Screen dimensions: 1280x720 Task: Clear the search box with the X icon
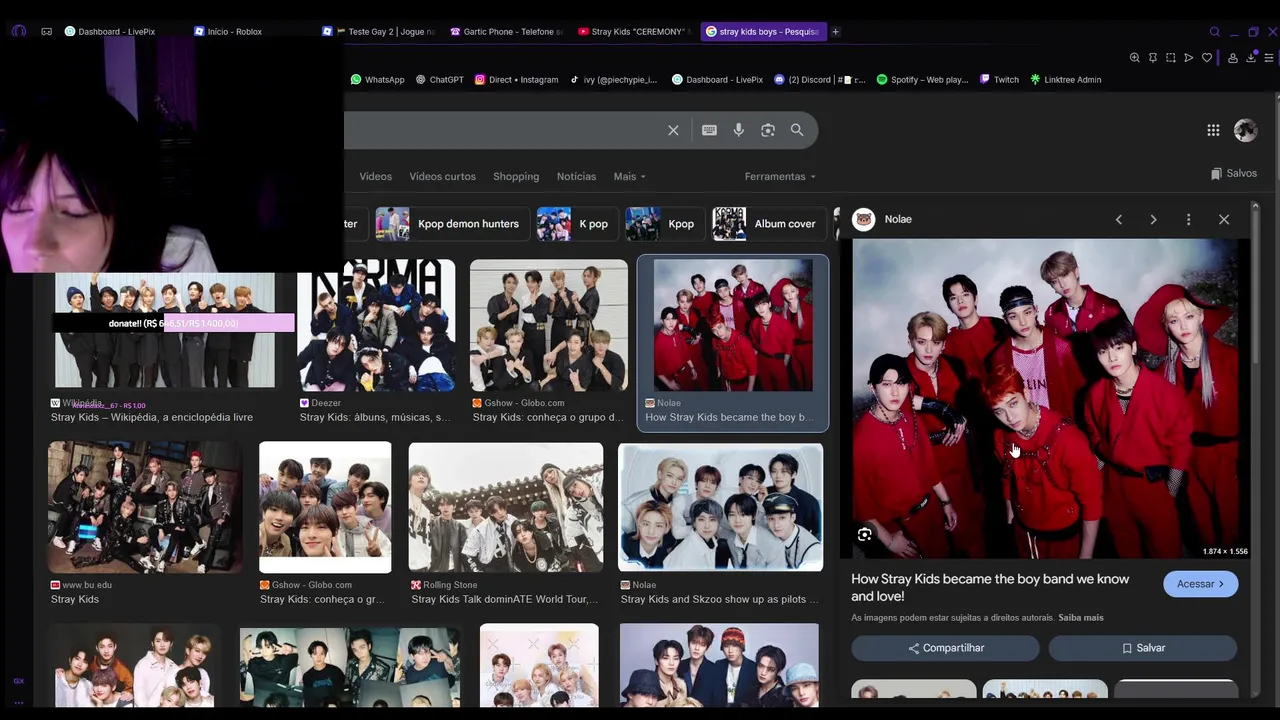pyautogui.click(x=673, y=130)
